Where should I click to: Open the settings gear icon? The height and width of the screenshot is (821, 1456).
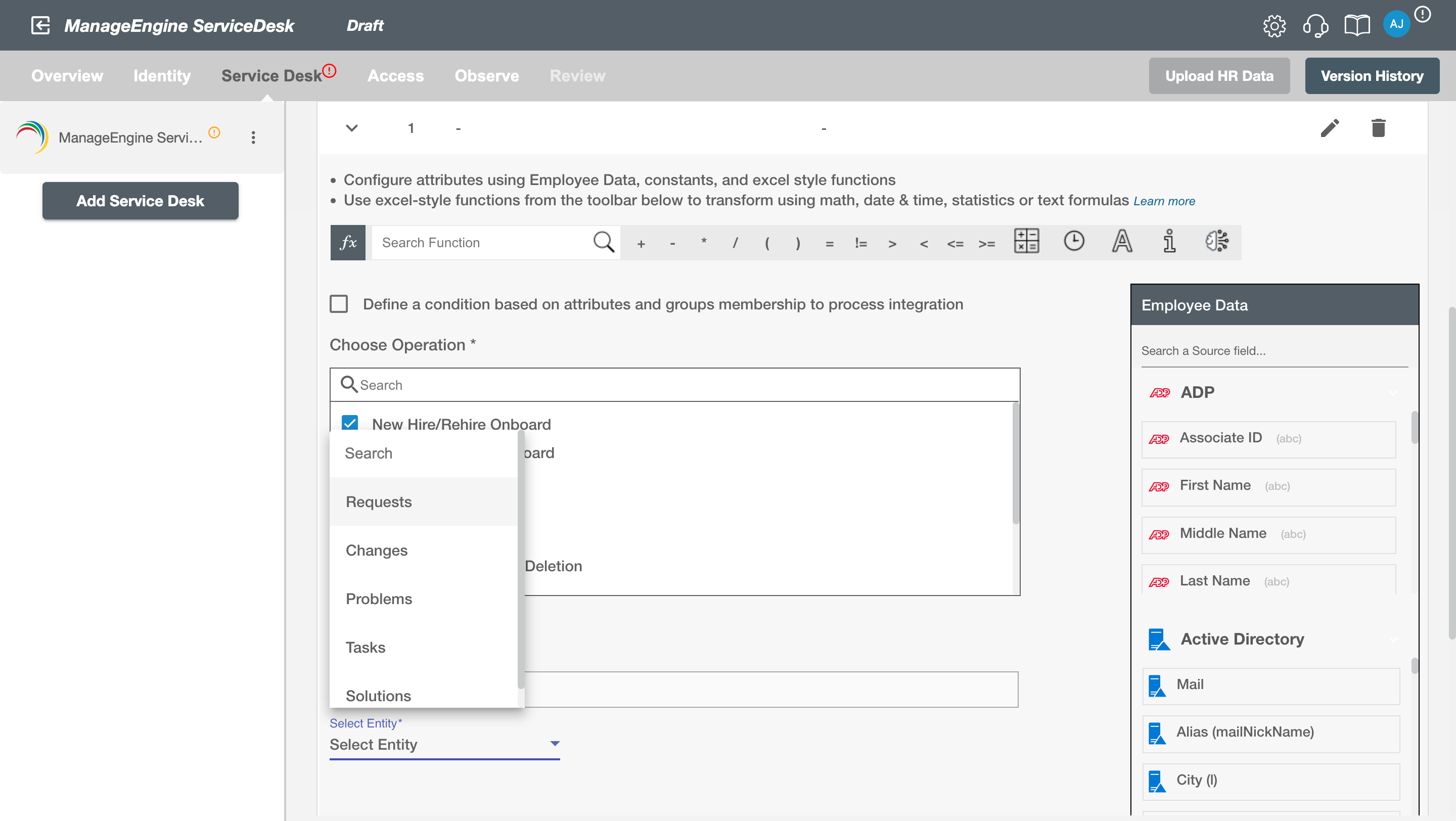click(1274, 25)
